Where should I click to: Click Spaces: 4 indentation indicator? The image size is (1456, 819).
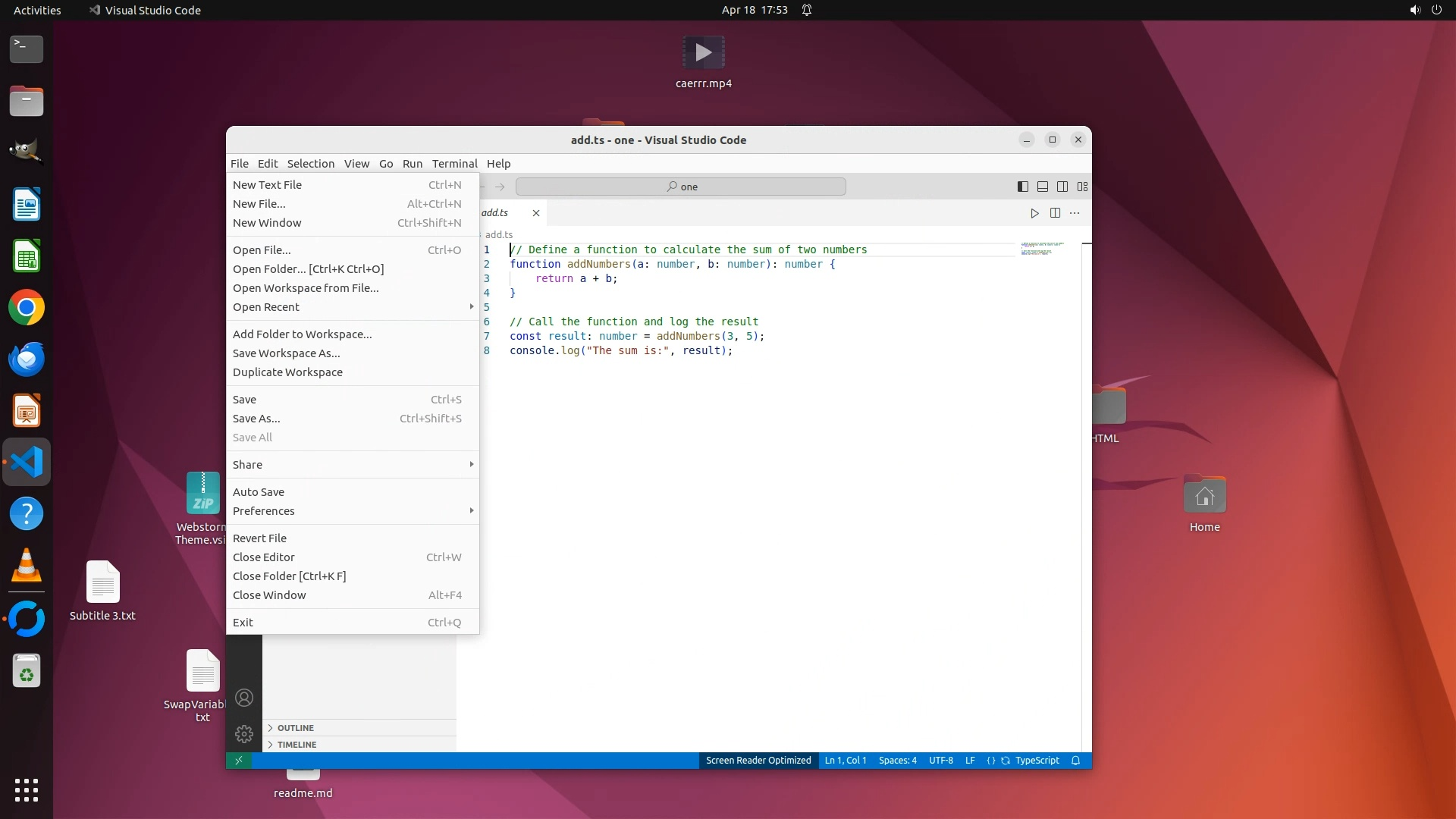(x=897, y=761)
